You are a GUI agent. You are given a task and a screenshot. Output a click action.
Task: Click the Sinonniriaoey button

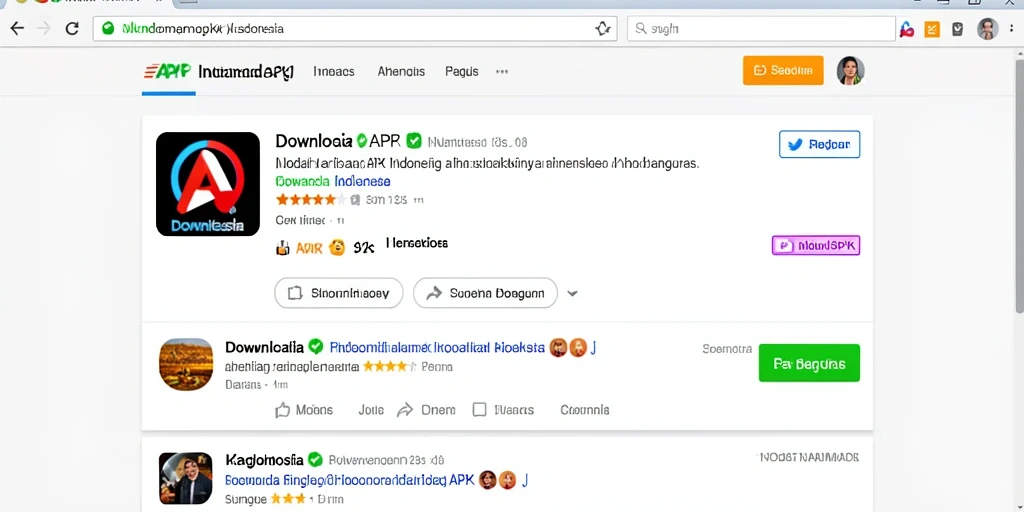point(339,293)
